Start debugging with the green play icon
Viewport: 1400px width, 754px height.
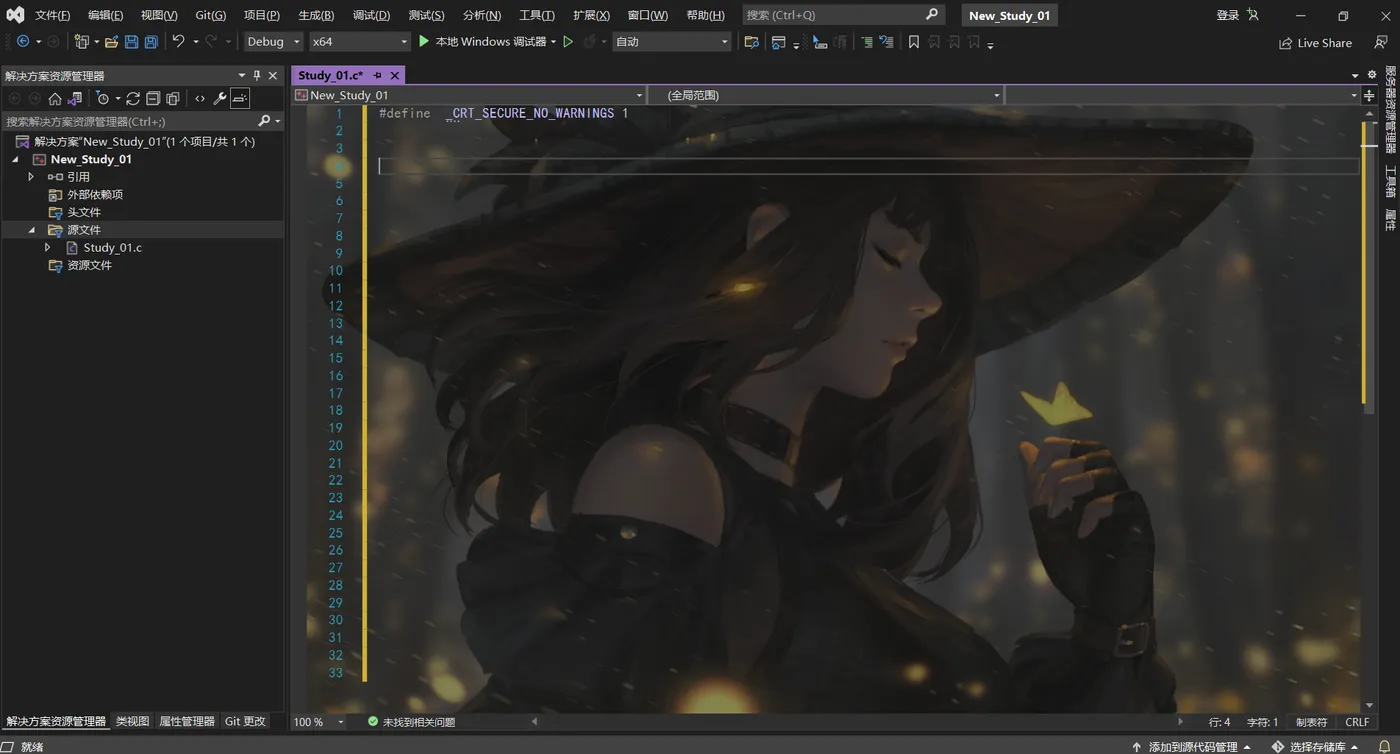click(424, 41)
